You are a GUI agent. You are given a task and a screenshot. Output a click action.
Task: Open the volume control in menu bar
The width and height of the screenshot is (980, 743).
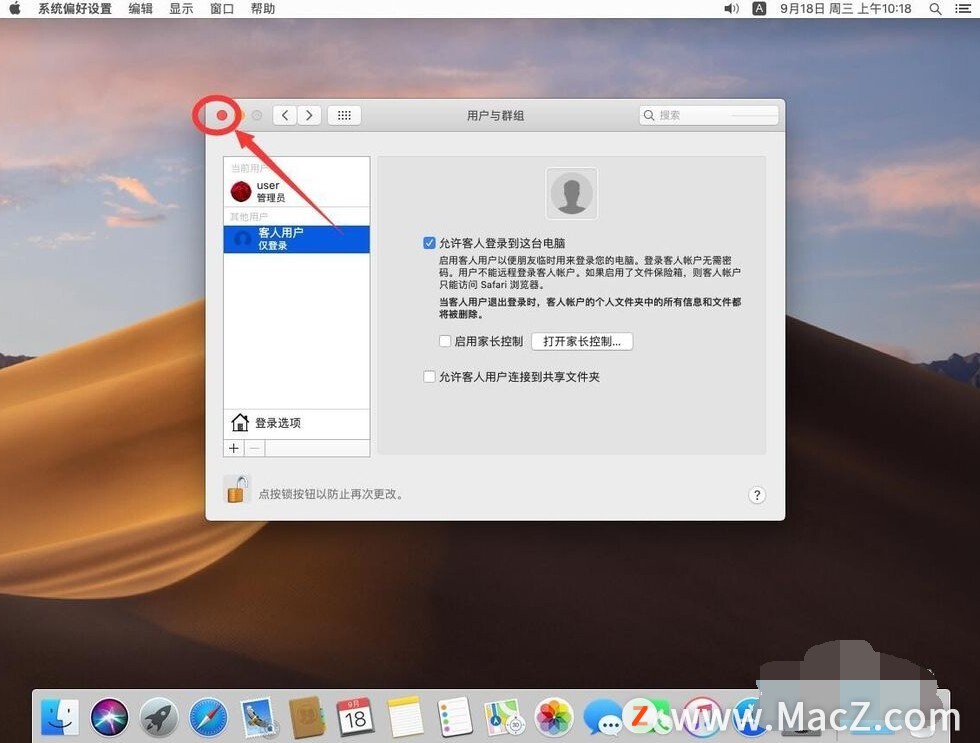[x=731, y=8]
